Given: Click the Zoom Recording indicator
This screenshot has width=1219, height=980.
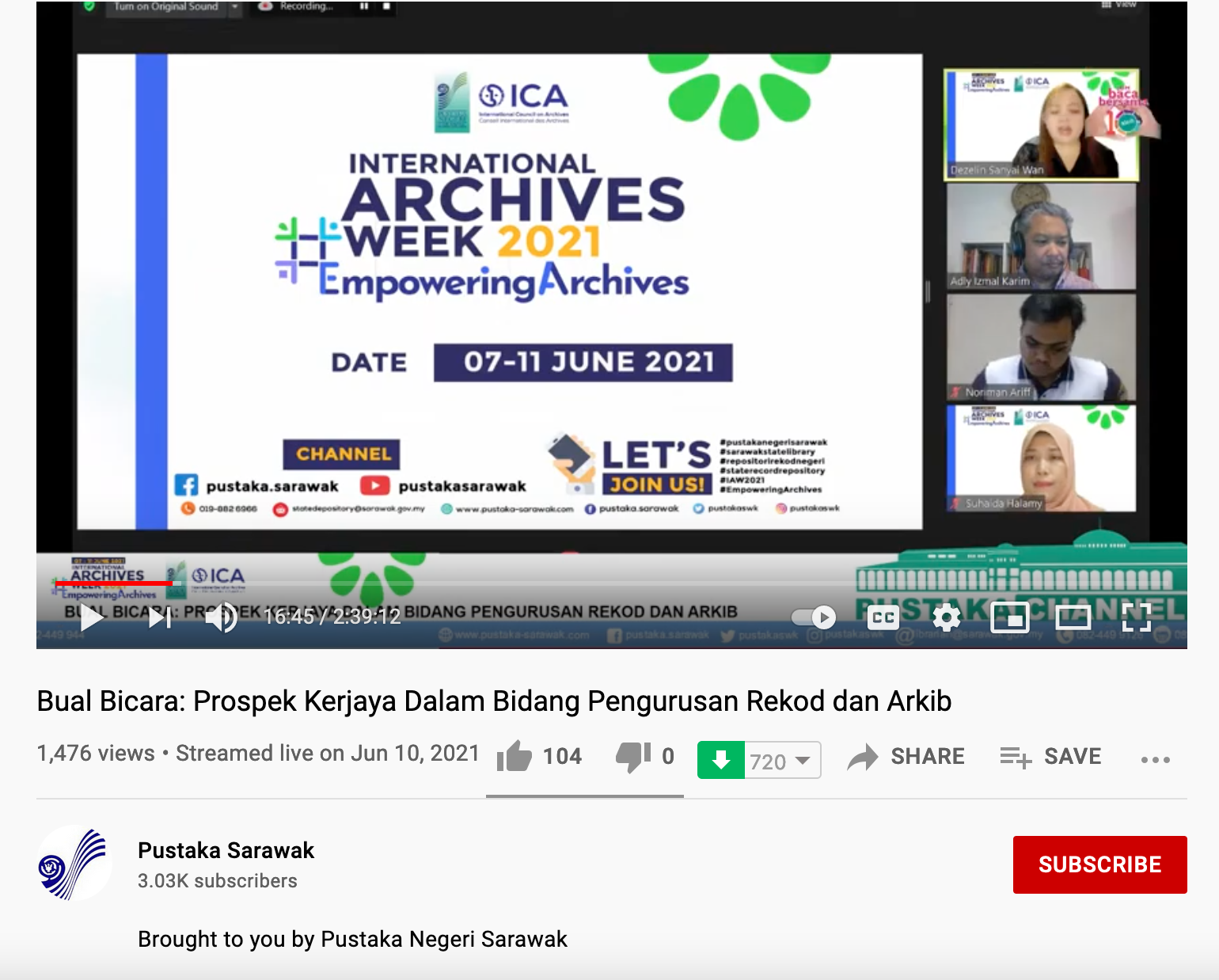Looking at the screenshot, I should pyautogui.click(x=298, y=6).
